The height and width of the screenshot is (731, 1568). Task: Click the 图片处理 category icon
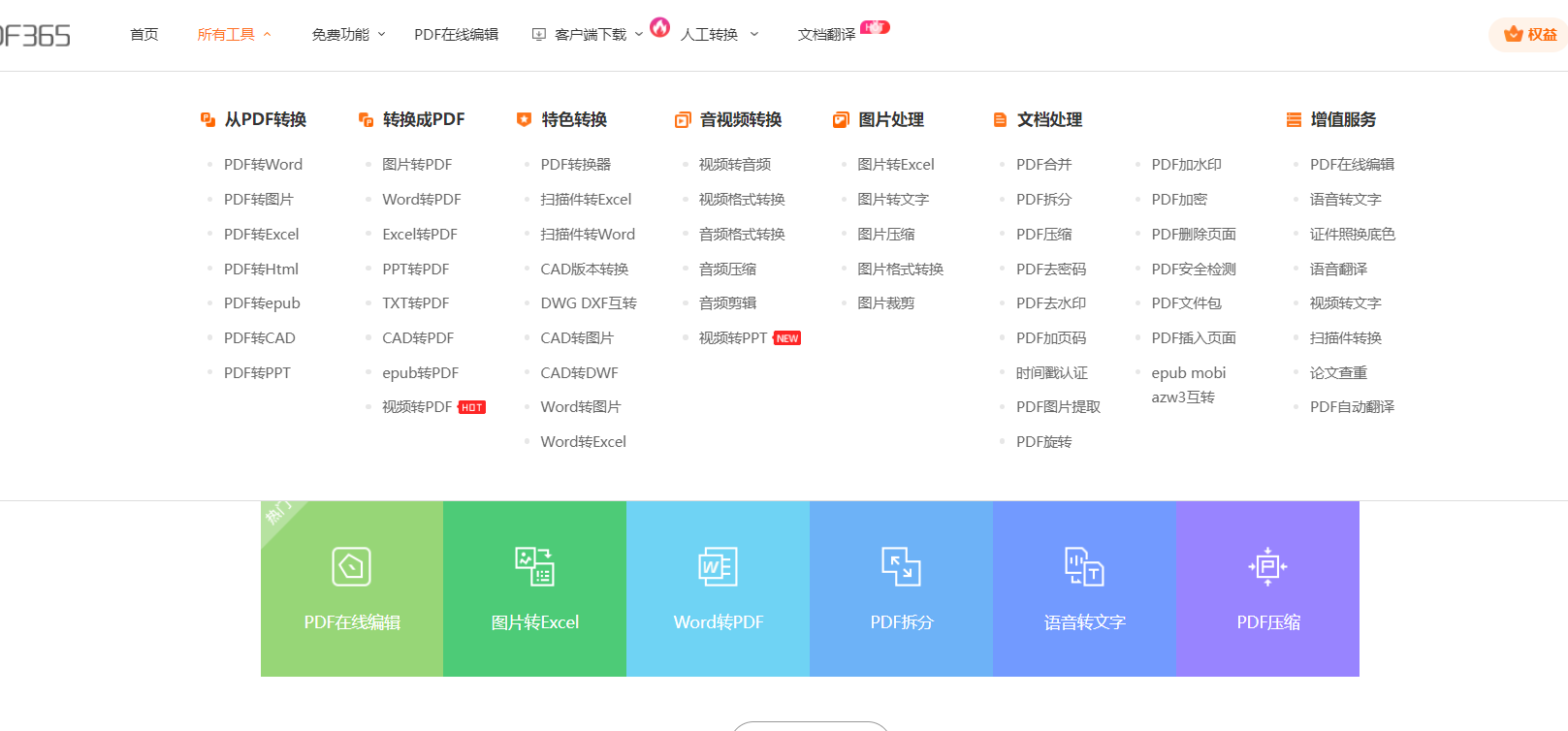pyautogui.click(x=841, y=119)
